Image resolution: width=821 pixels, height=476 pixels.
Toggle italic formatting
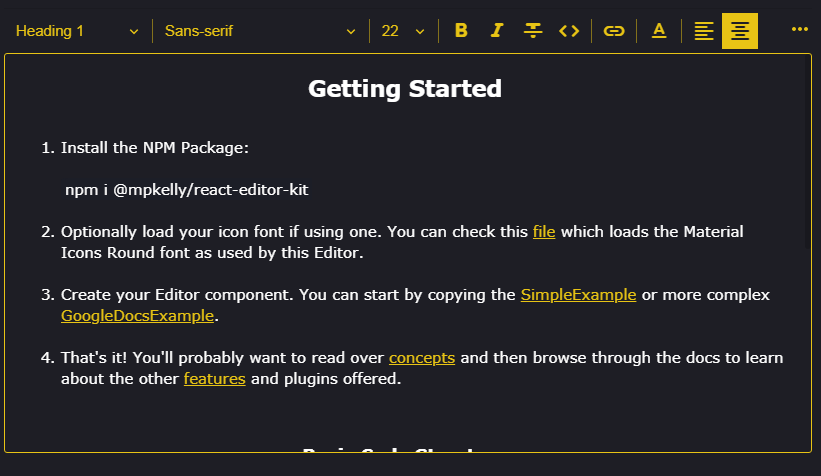coord(497,31)
